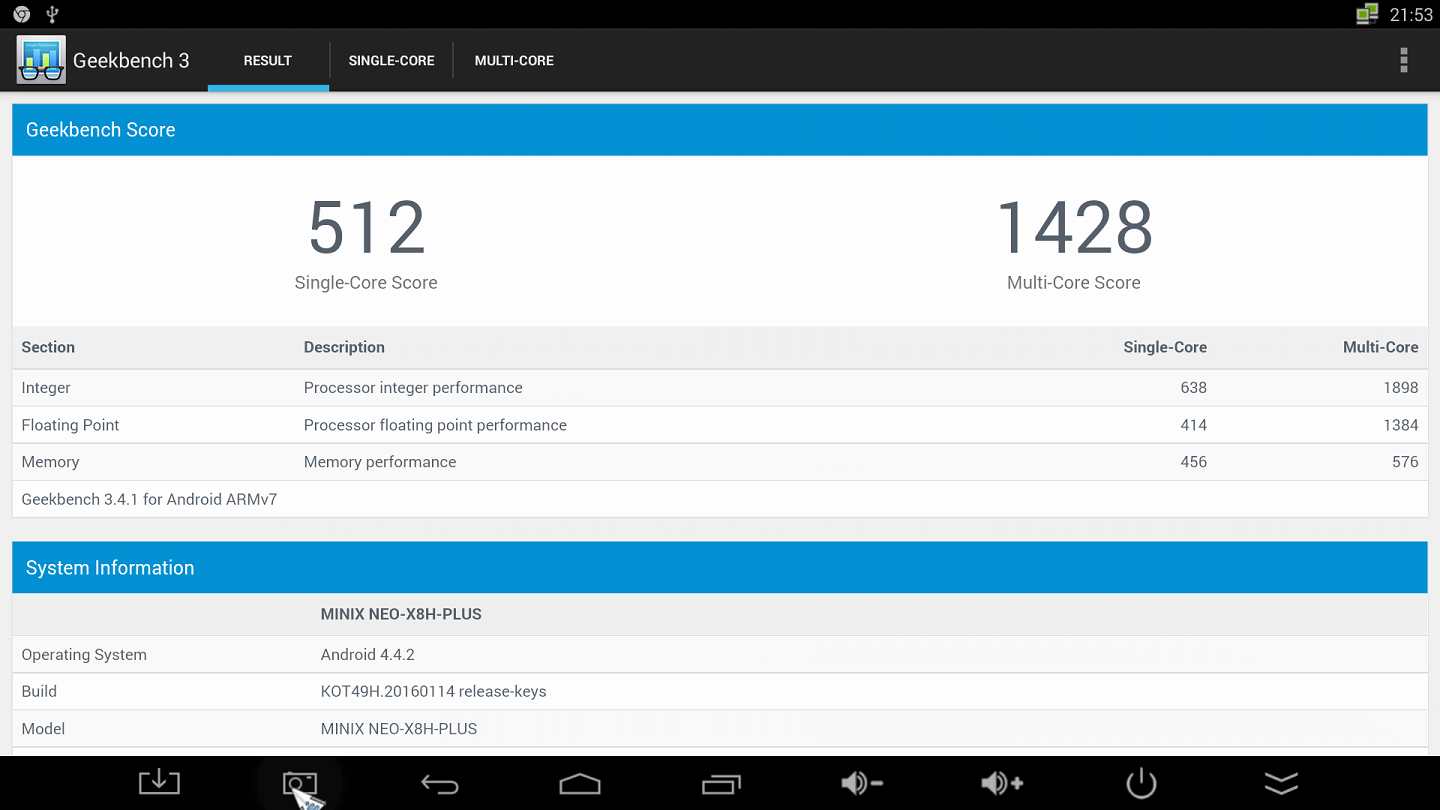Image resolution: width=1440 pixels, height=810 pixels.
Task: Switch to the SINGLE-CORE tab
Action: coord(391,60)
